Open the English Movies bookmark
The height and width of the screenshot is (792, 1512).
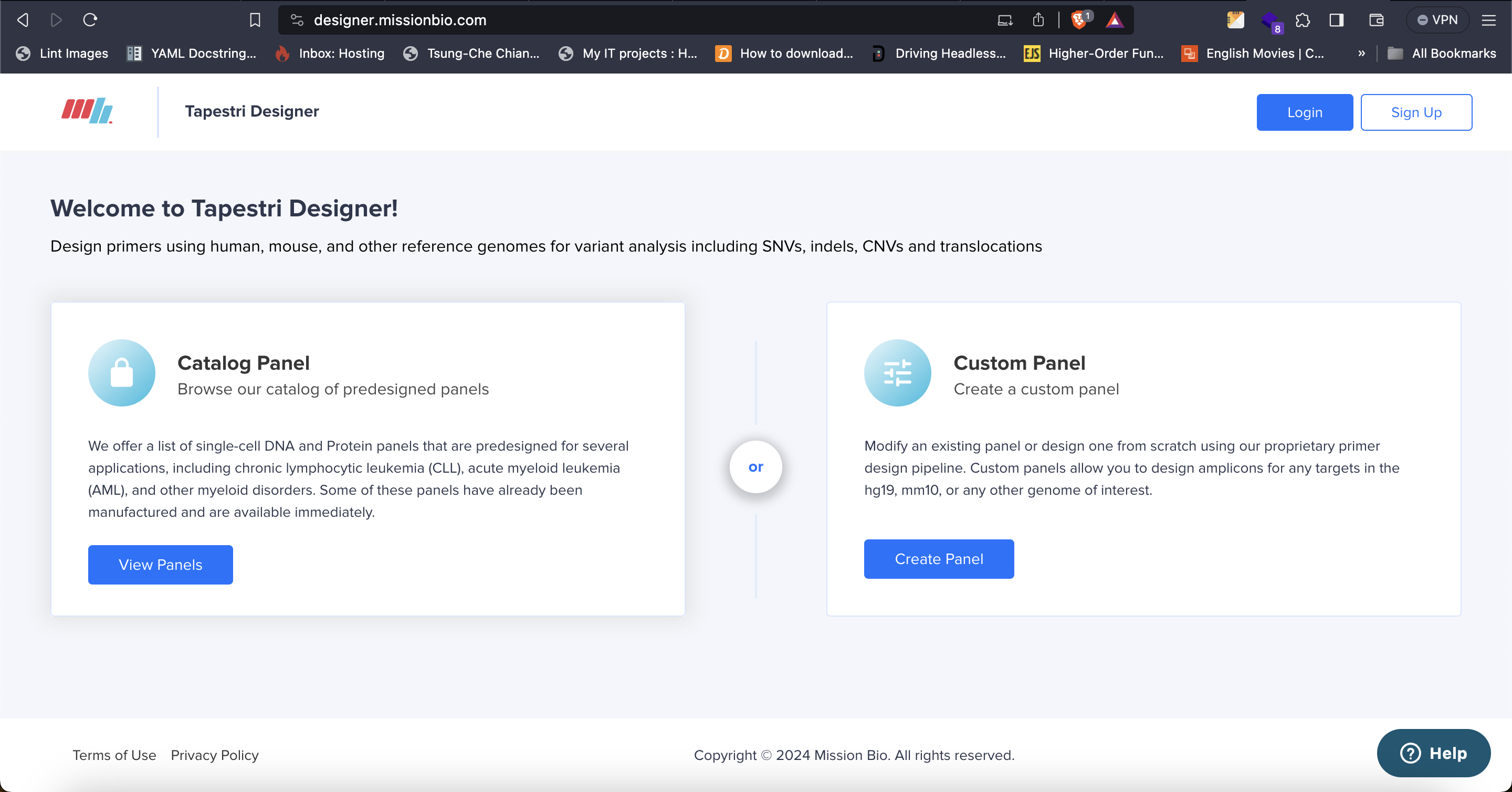point(1253,54)
